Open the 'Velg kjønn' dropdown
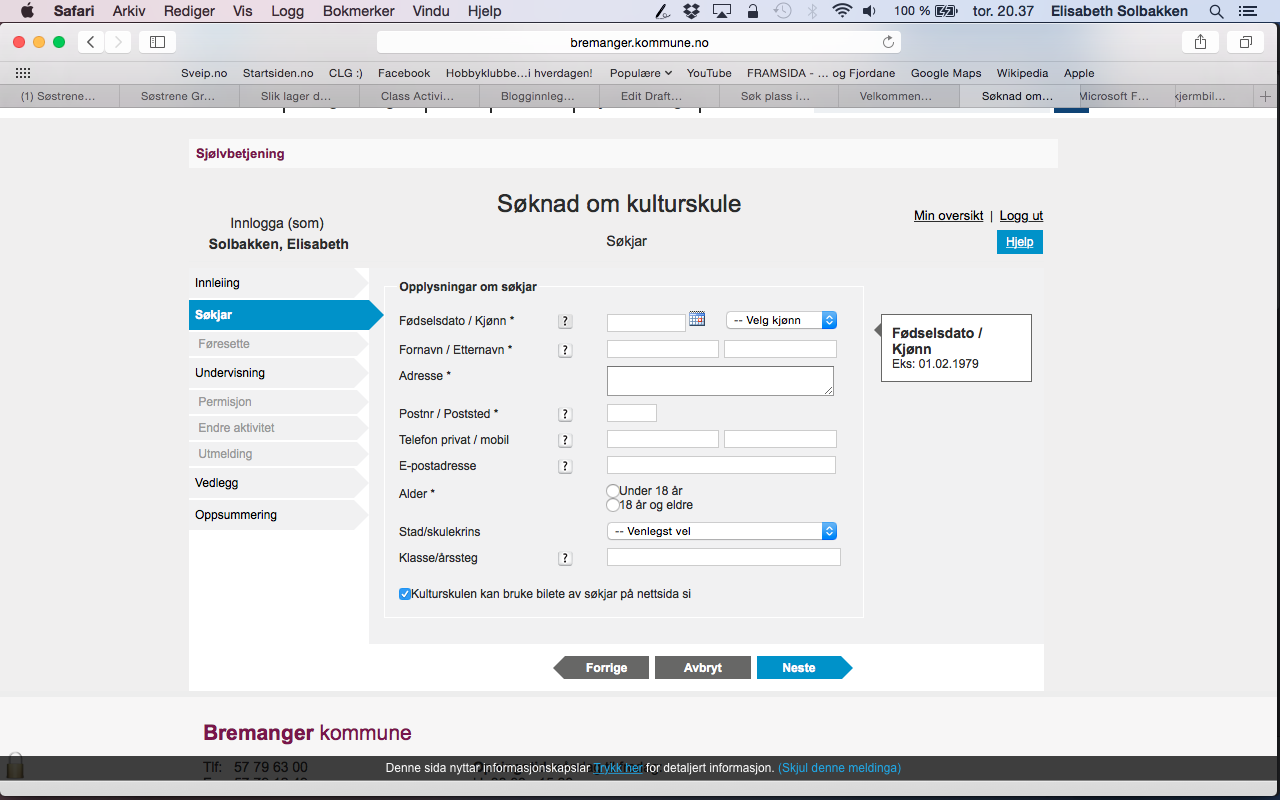 pyautogui.click(x=781, y=320)
